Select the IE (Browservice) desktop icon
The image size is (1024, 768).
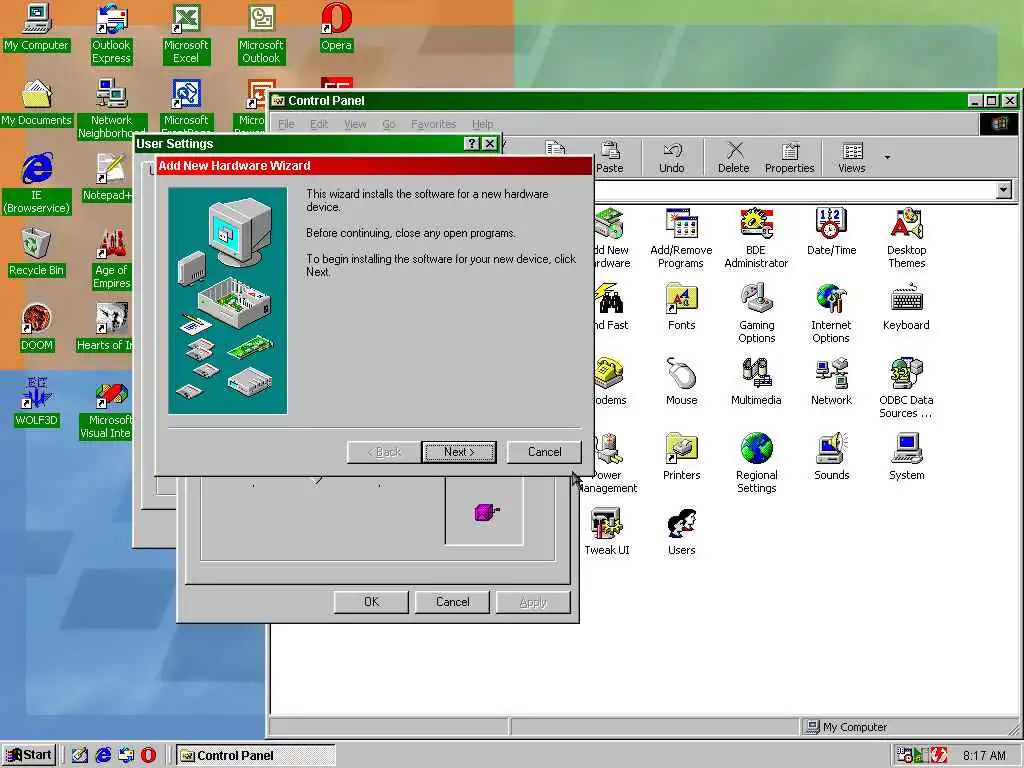click(37, 184)
